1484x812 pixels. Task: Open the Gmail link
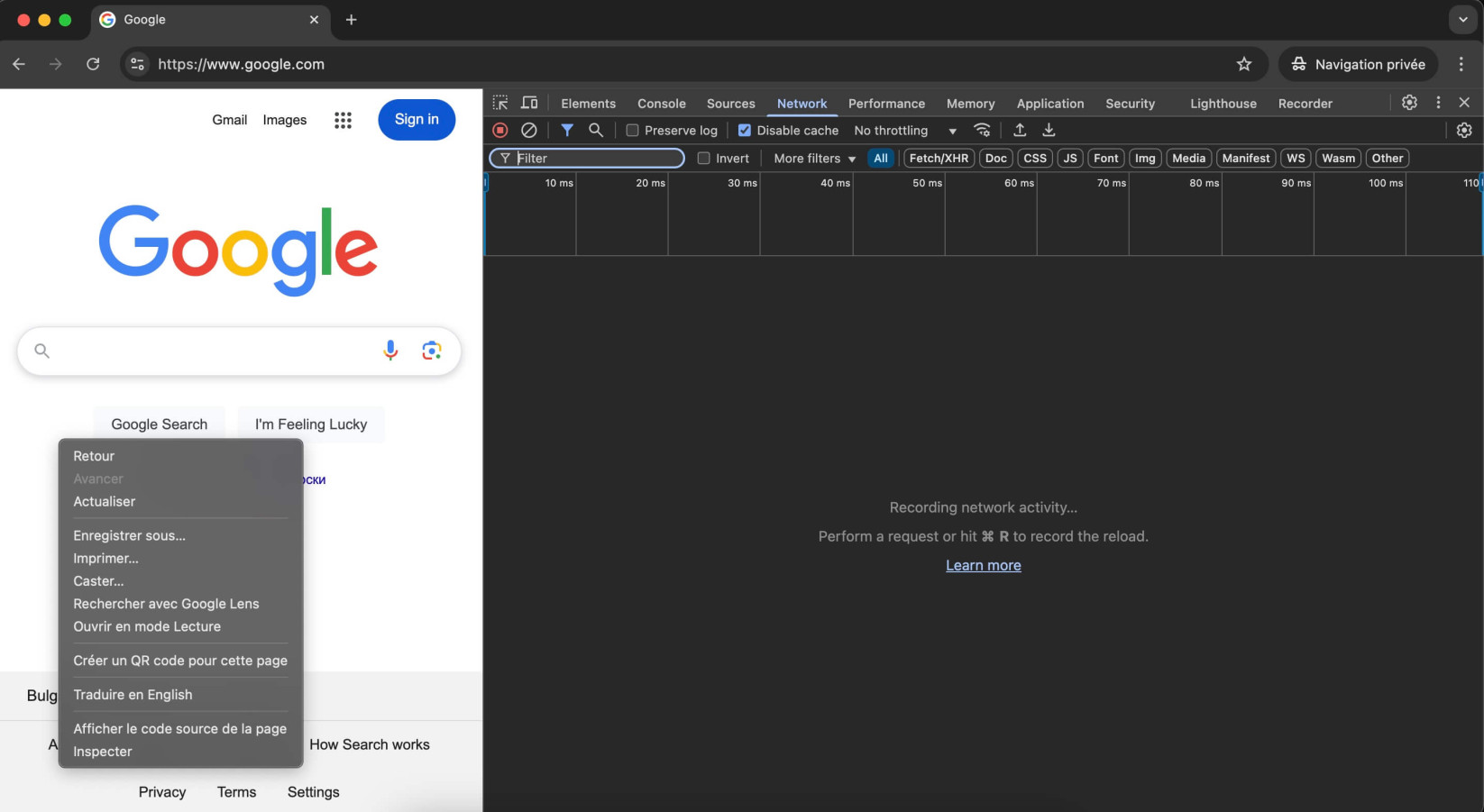229,120
